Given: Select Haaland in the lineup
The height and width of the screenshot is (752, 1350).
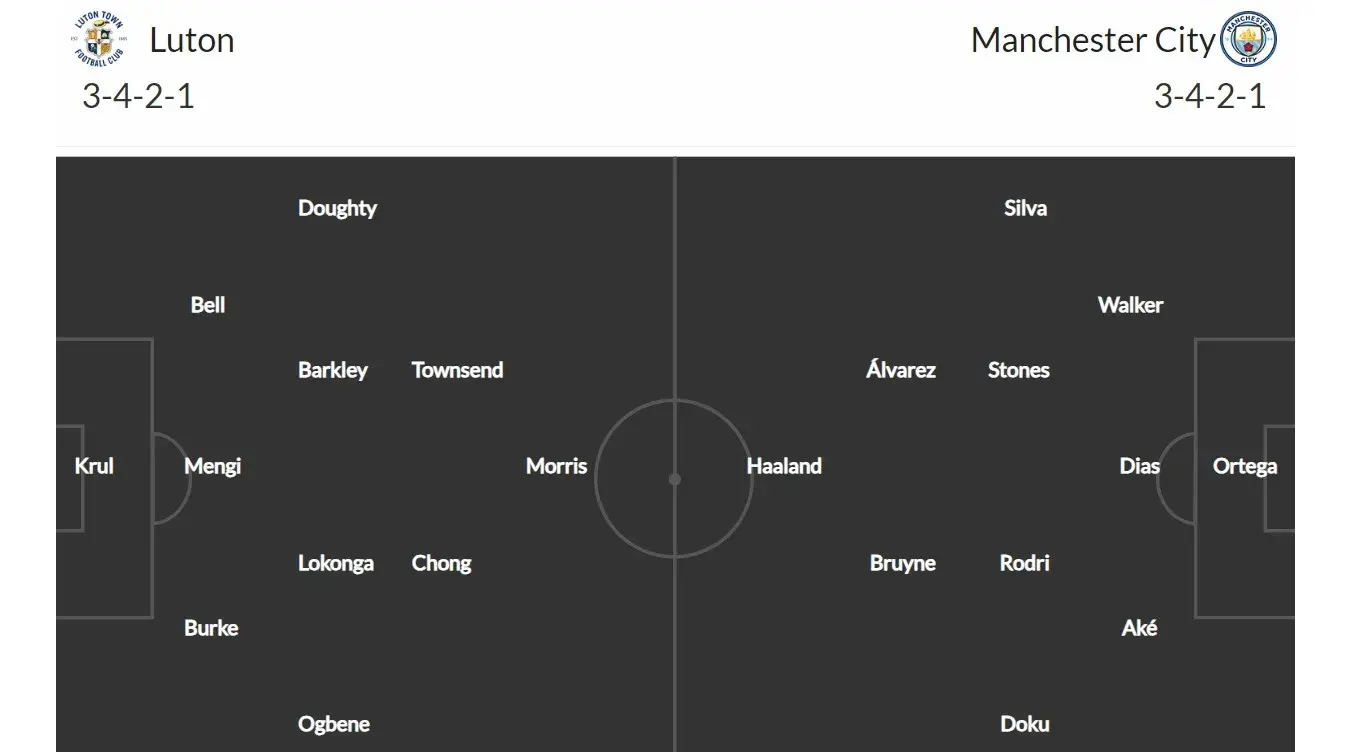Looking at the screenshot, I should pos(784,466).
